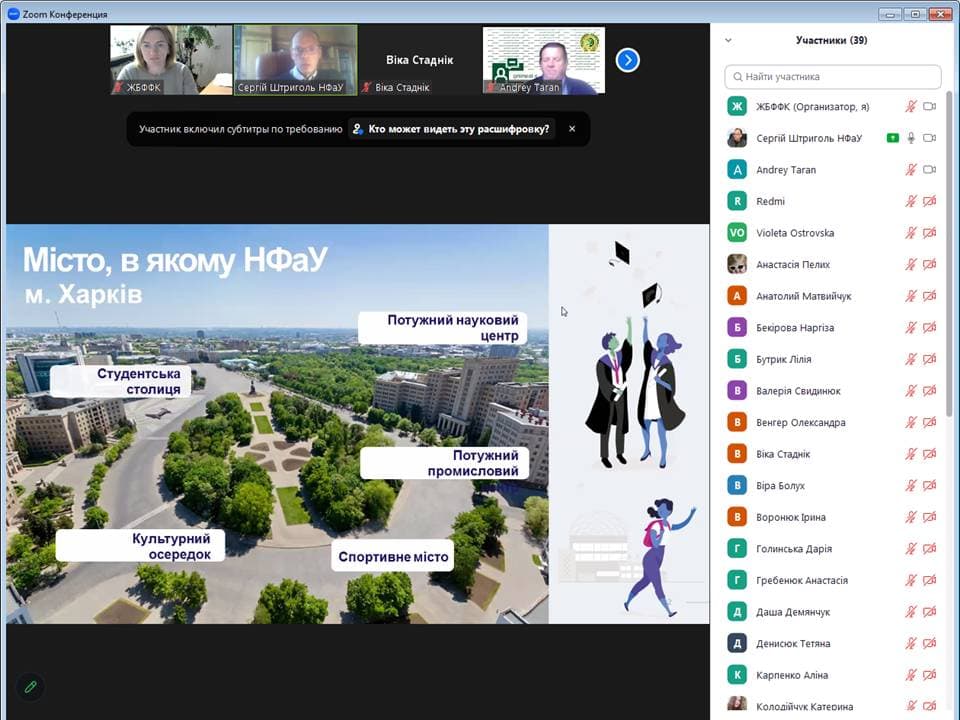Click the next video page arrow
960x720 pixels.
point(628,60)
